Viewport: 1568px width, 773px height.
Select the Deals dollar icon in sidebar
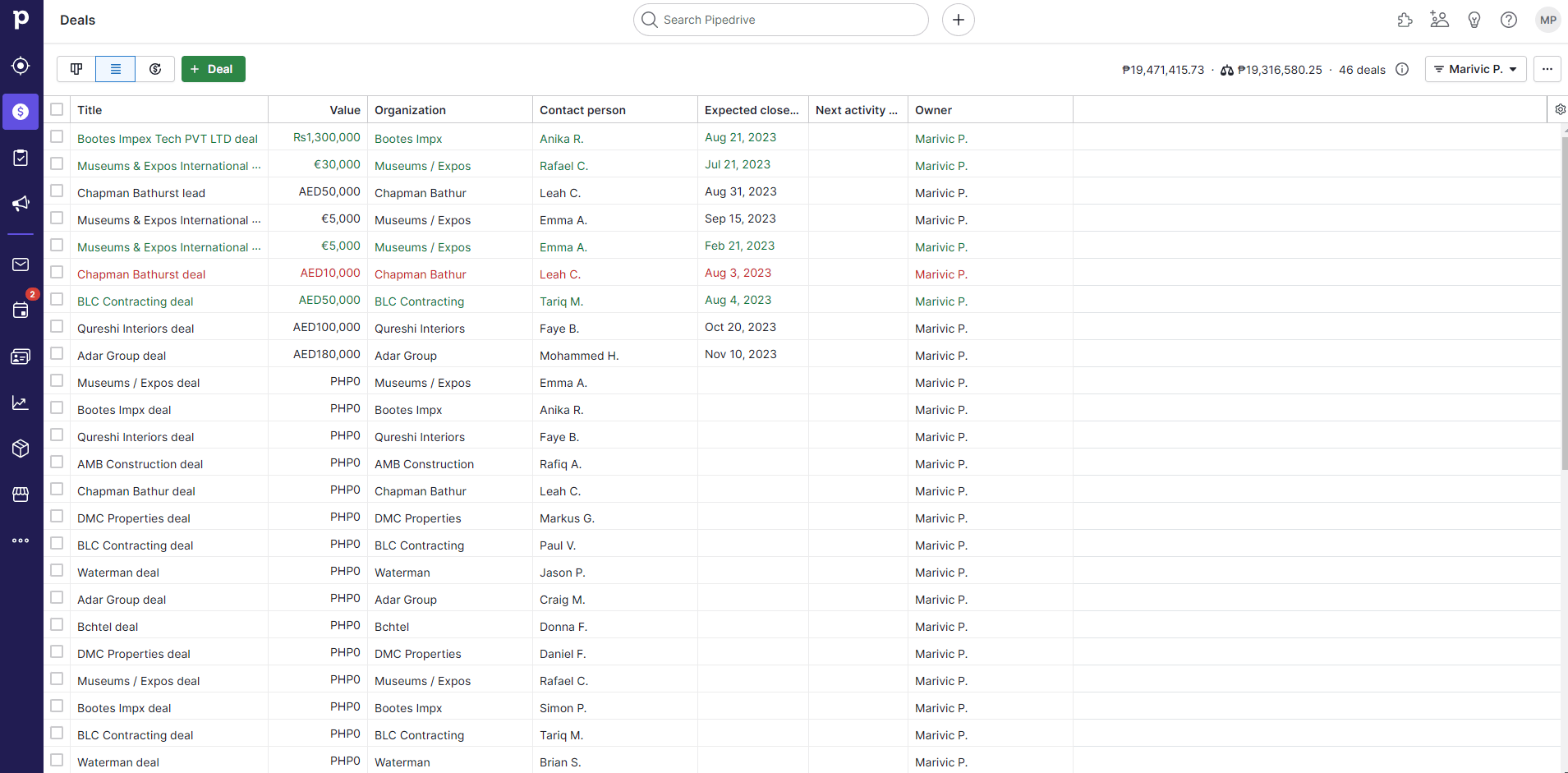coord(21,112)
